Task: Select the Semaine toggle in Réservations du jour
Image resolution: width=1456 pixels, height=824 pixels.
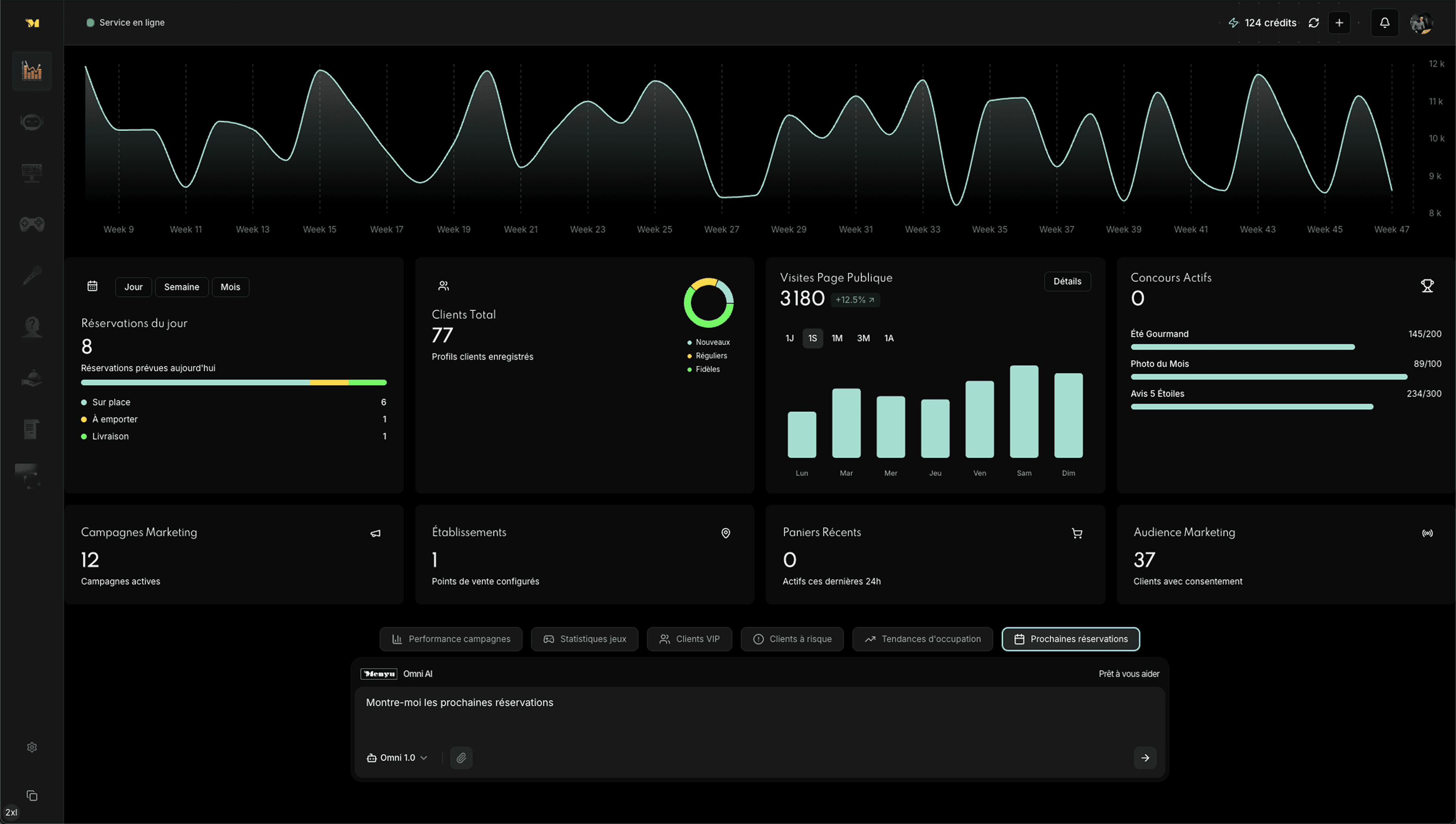Action: (181, 287)
